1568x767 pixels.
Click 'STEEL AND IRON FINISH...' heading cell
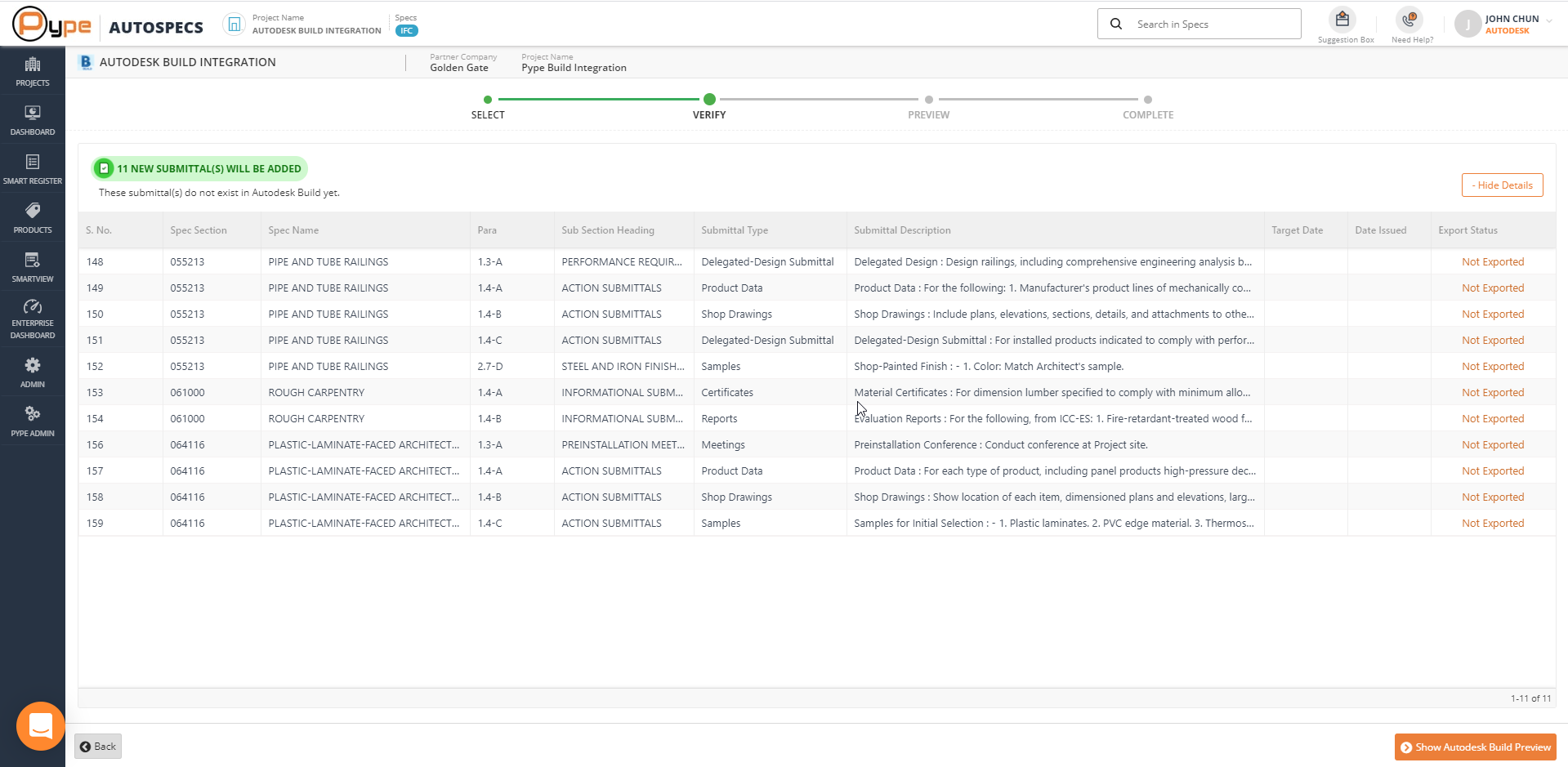tap(623, 367)
